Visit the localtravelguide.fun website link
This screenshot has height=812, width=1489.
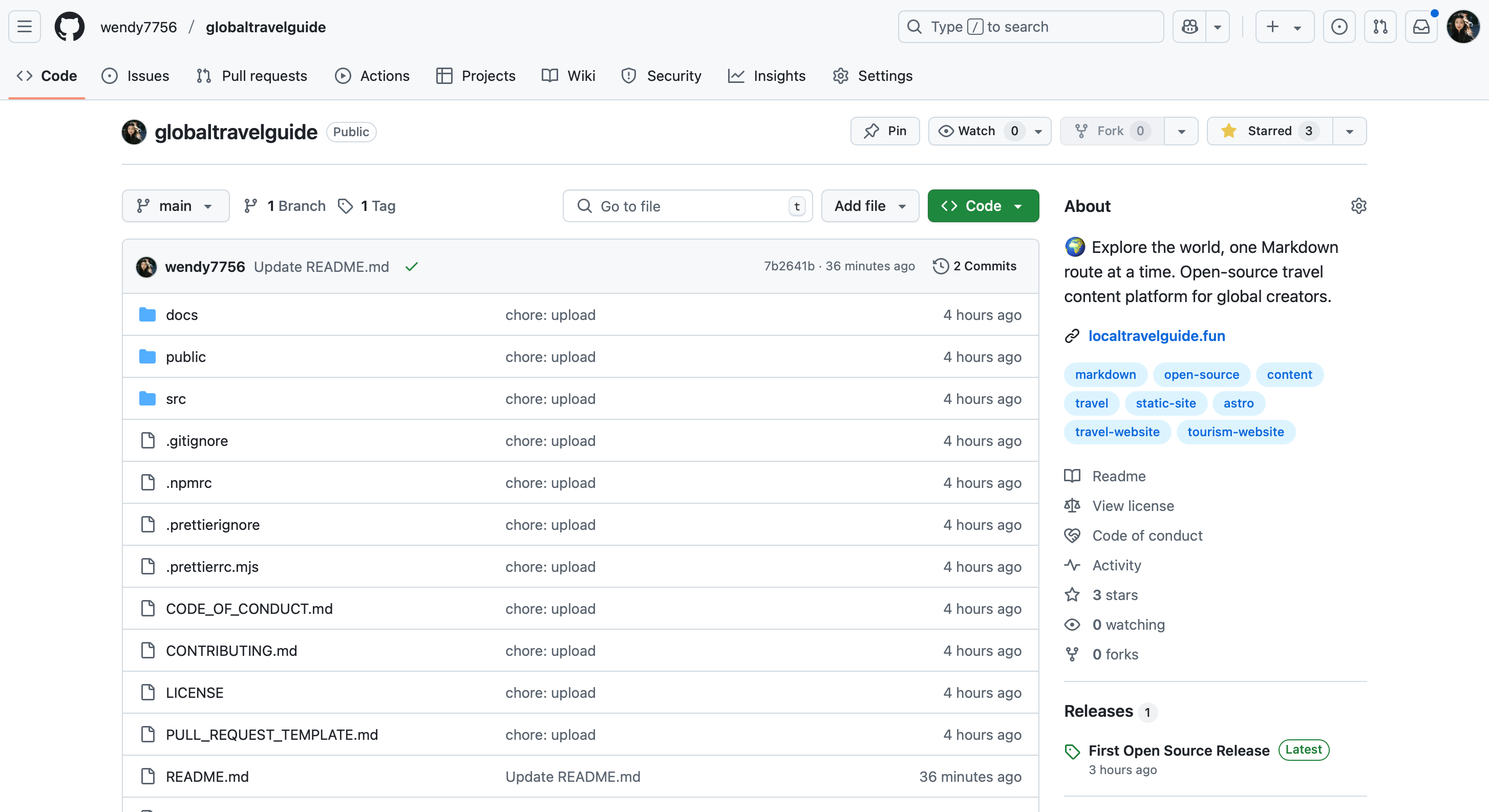point(1157,335)
